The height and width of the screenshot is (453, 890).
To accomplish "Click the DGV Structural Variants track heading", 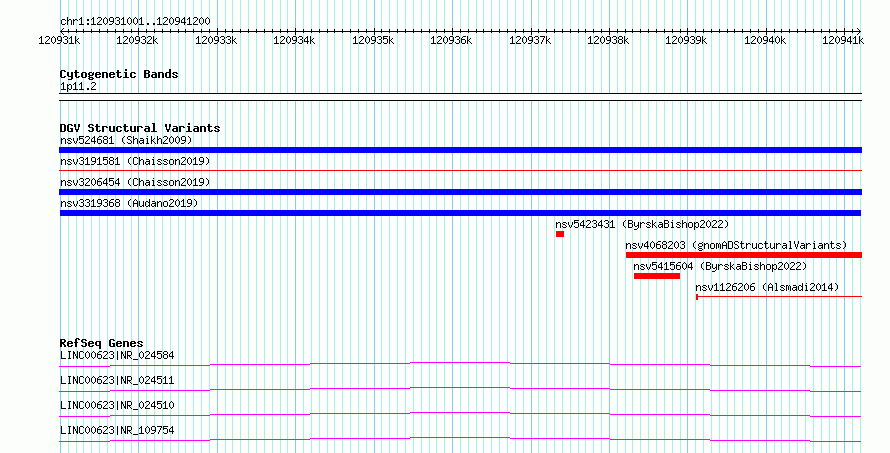I will point(140,128).
